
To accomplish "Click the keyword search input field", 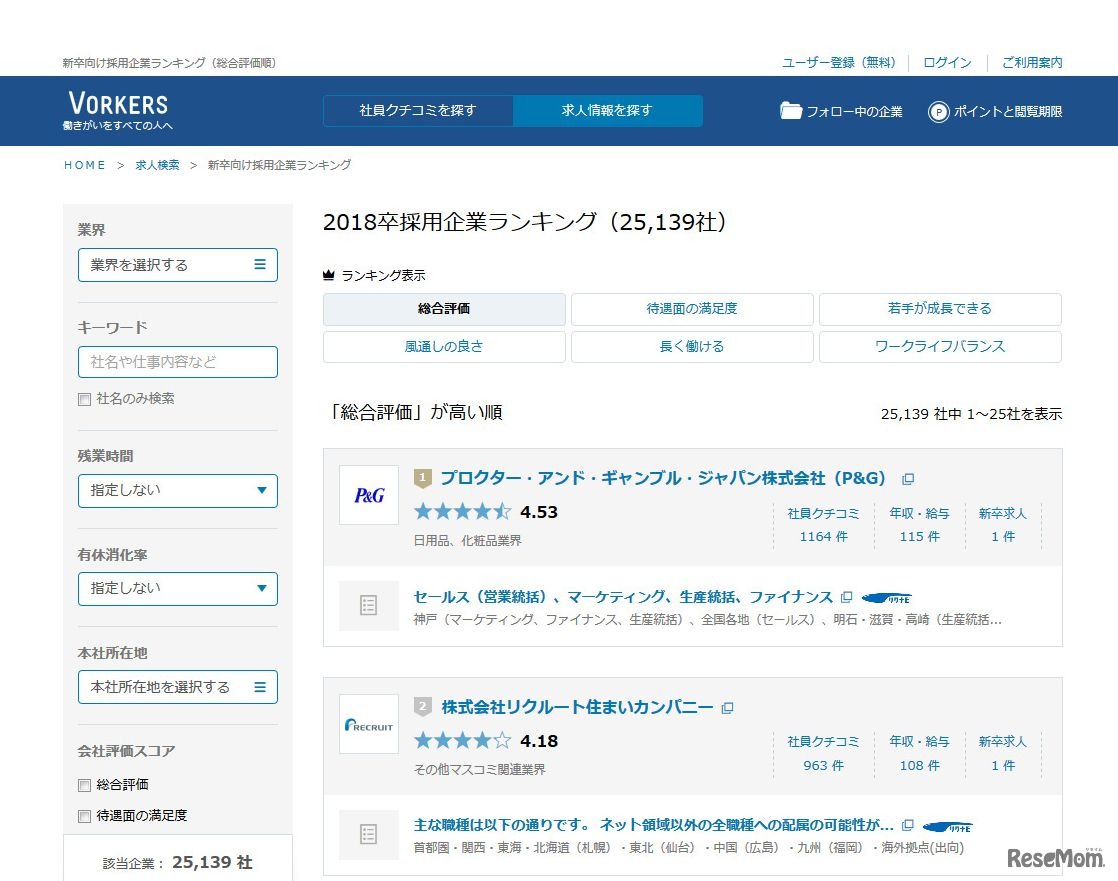I will [177, 362].
